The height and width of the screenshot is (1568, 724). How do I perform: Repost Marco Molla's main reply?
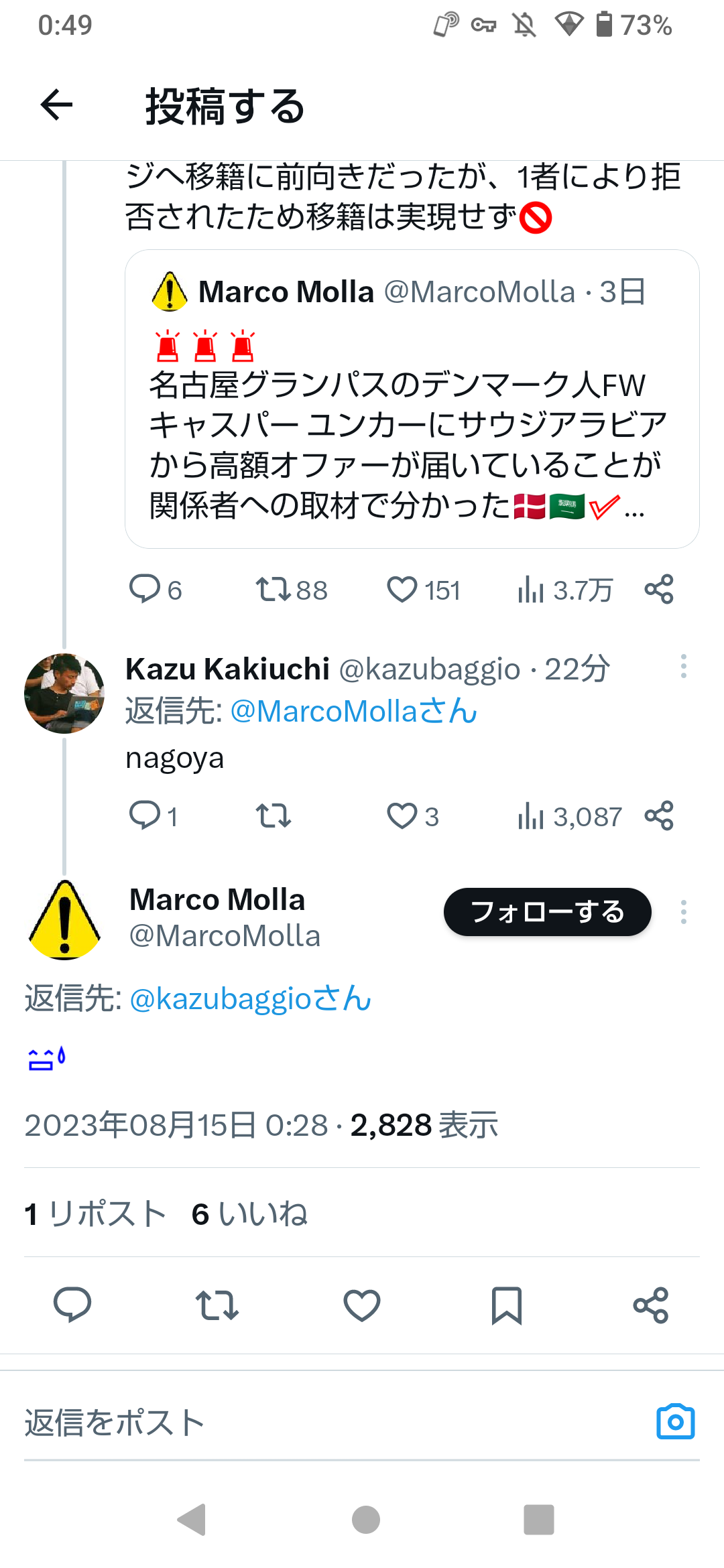click(217, 1304)
